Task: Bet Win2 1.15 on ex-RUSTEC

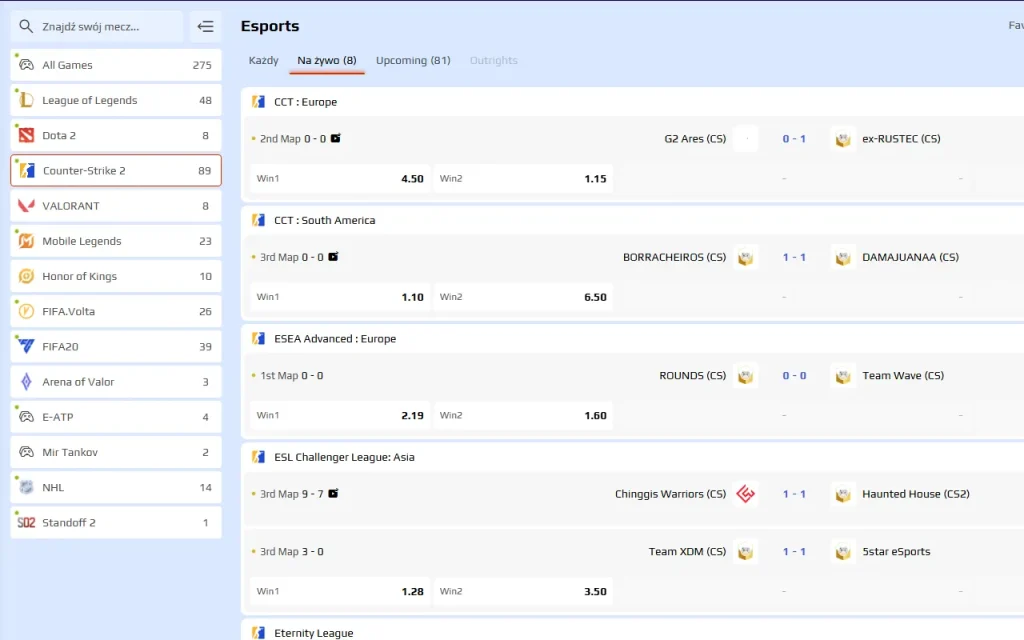Action: (x=523, y=178)
